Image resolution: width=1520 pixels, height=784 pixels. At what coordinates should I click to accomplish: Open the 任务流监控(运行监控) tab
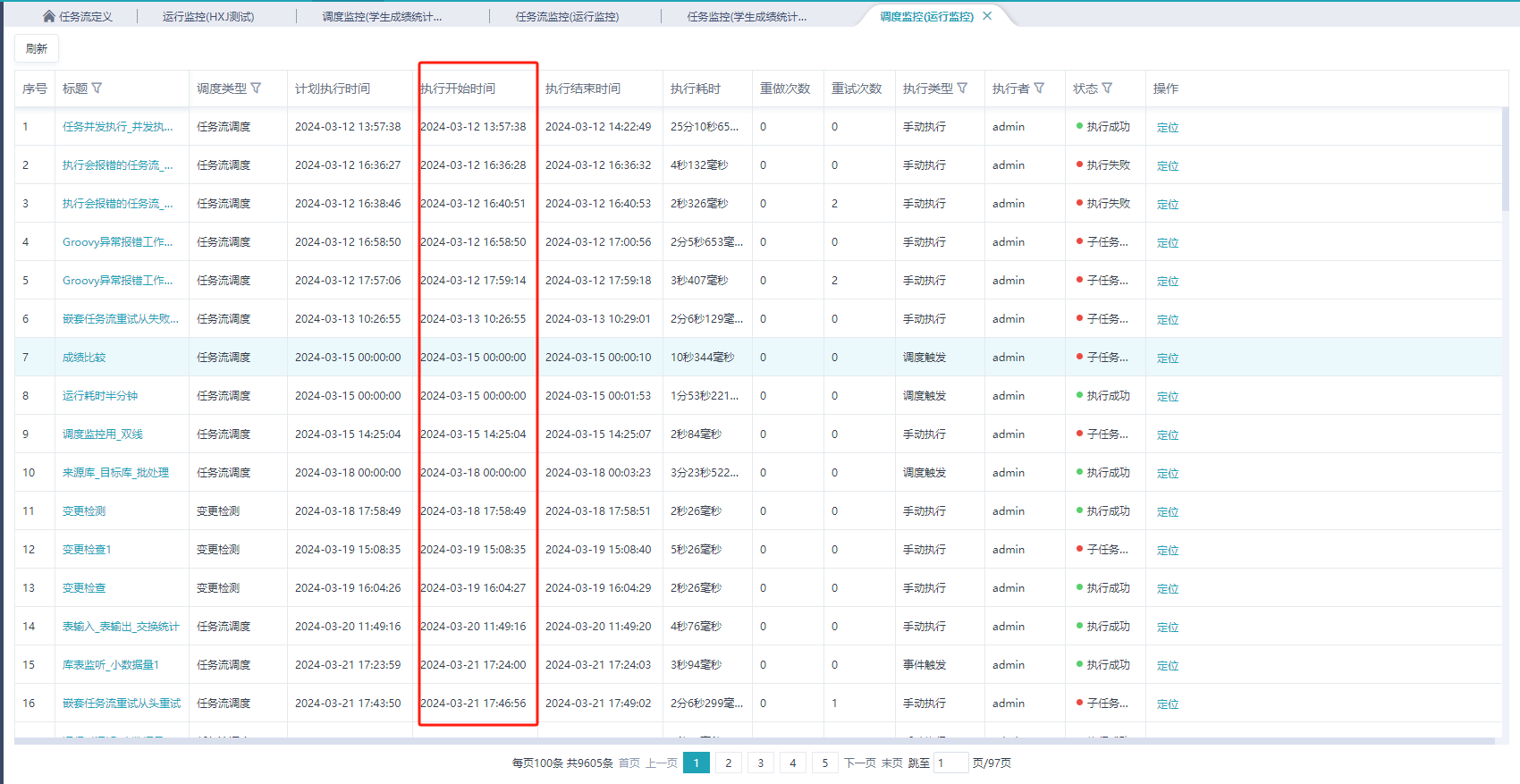point(567,17)
